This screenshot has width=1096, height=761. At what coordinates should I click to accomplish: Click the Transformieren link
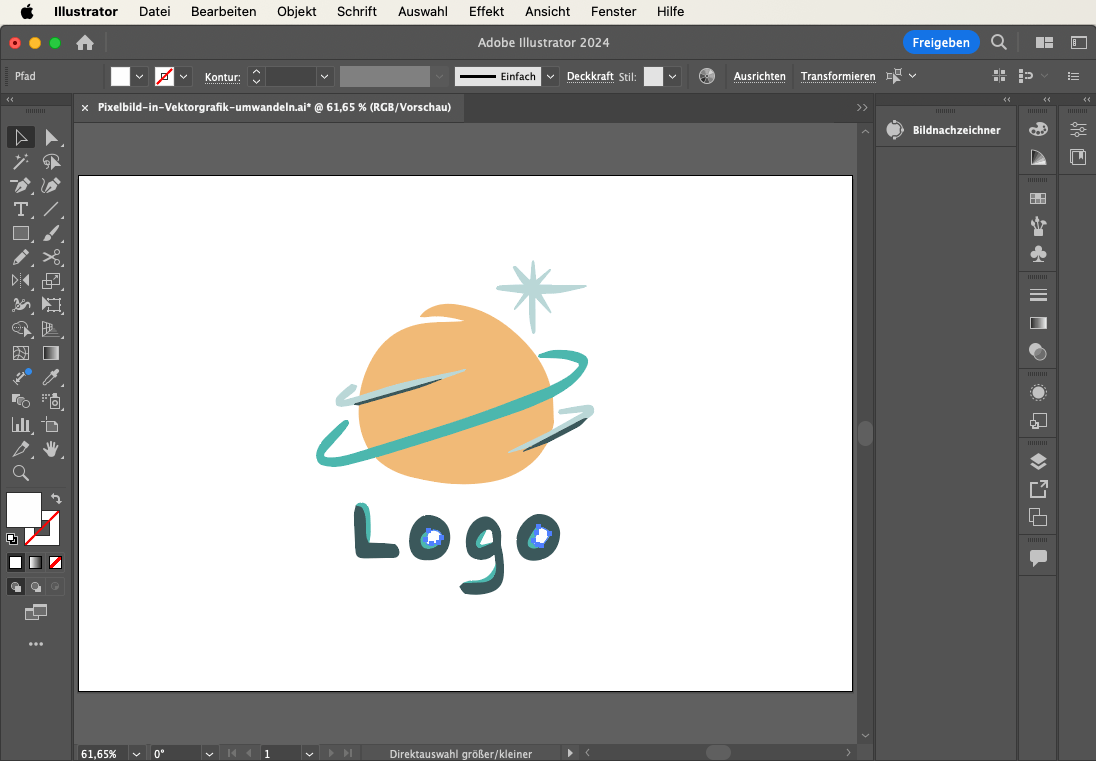838,76
